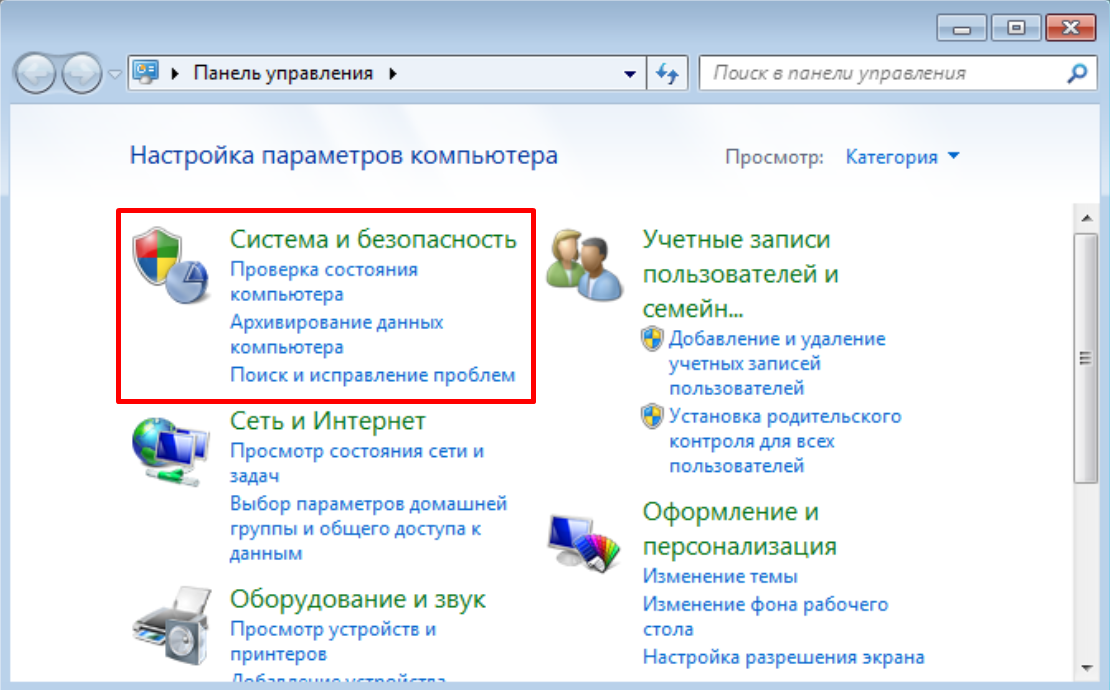1110x690 pixels.
Task: Open the Категория view dropdown
Action: (x=902, y=157)
